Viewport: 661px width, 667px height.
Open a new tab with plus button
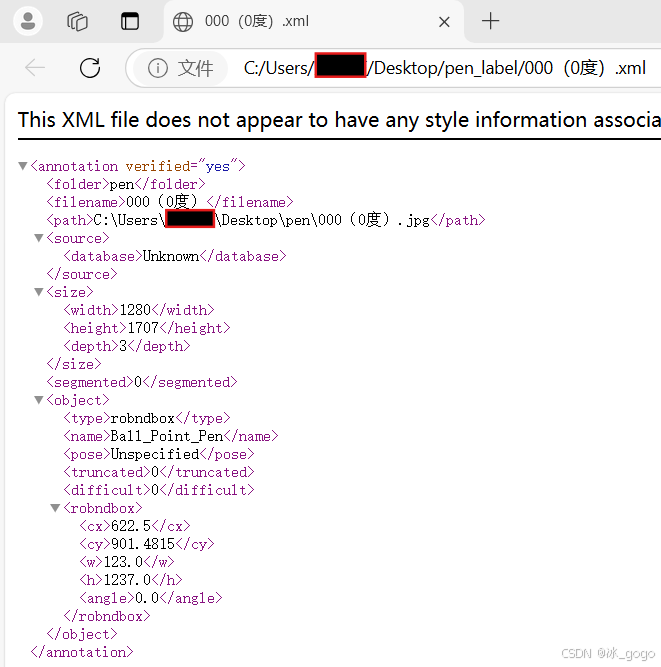point(490,21)
